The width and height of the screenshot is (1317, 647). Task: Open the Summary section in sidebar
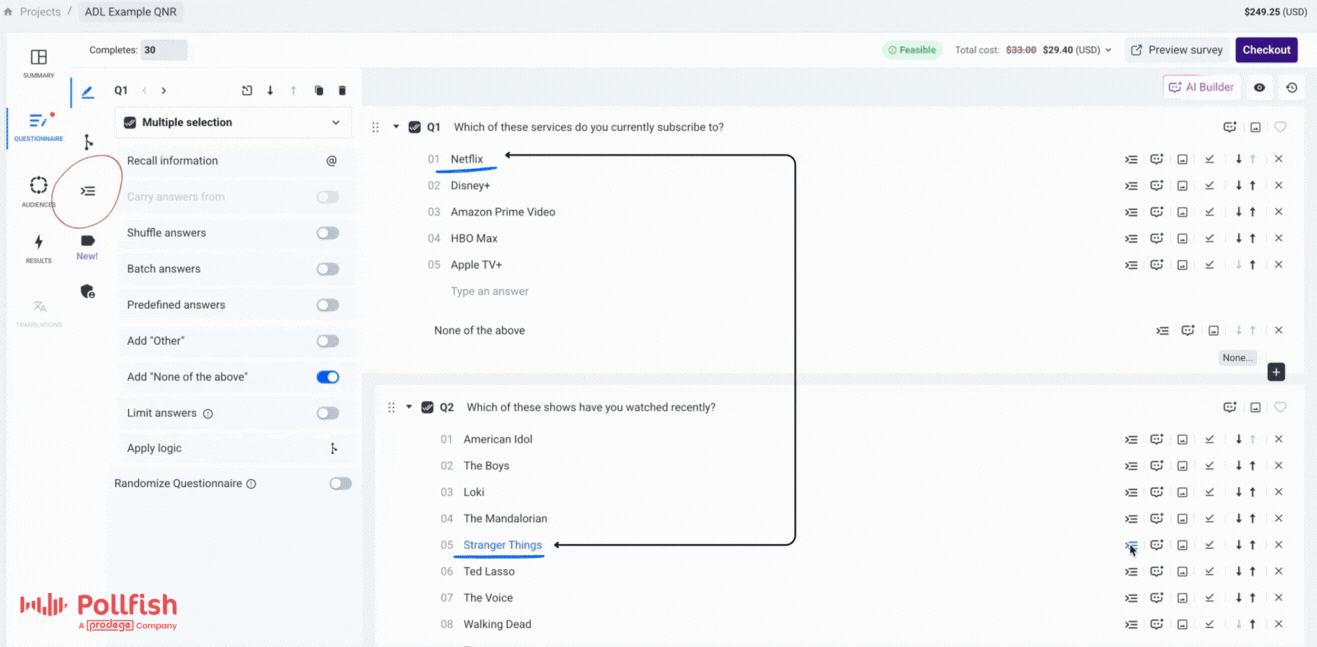(39, 63)
